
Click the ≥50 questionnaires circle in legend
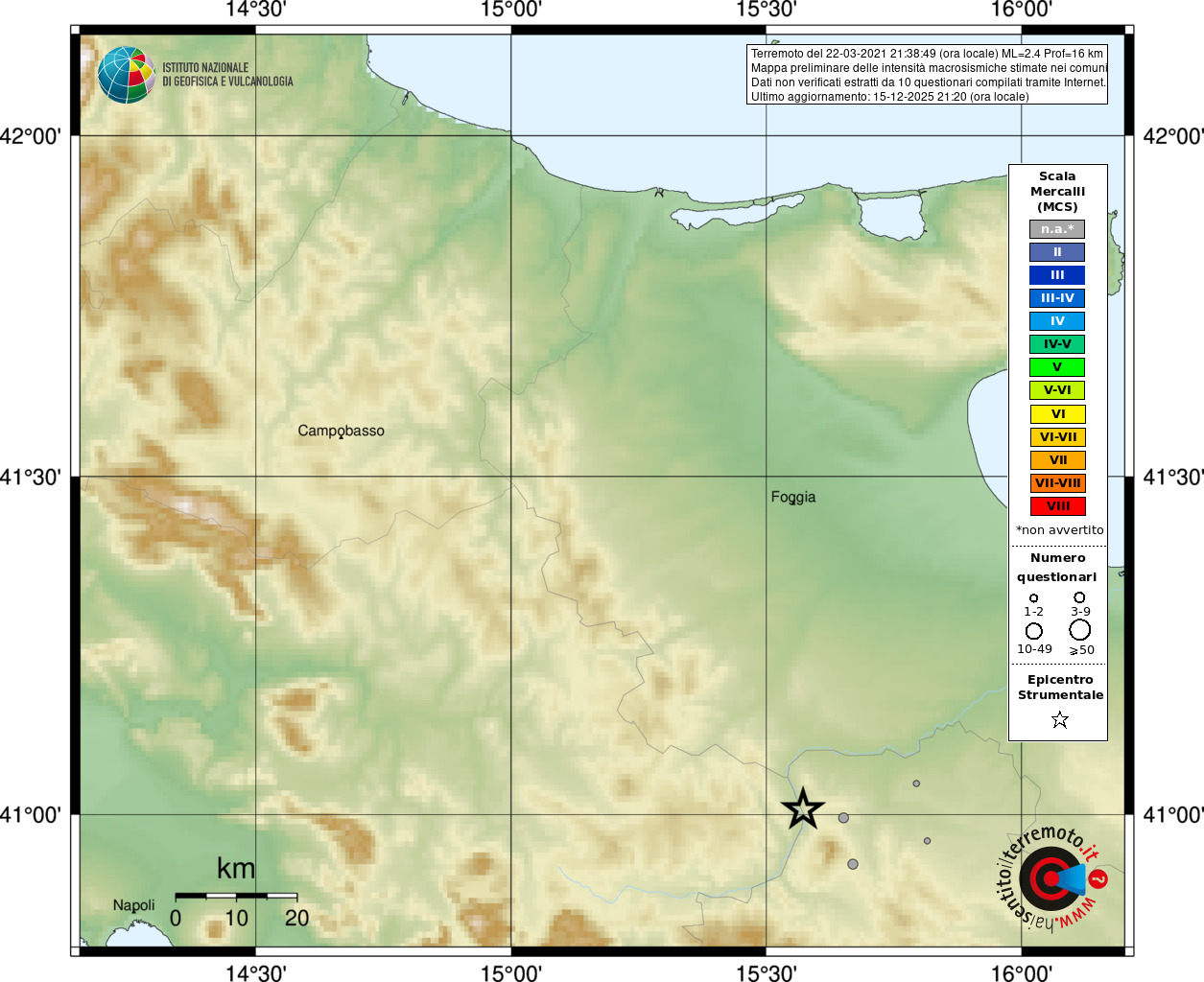[x=1080, y=630]
